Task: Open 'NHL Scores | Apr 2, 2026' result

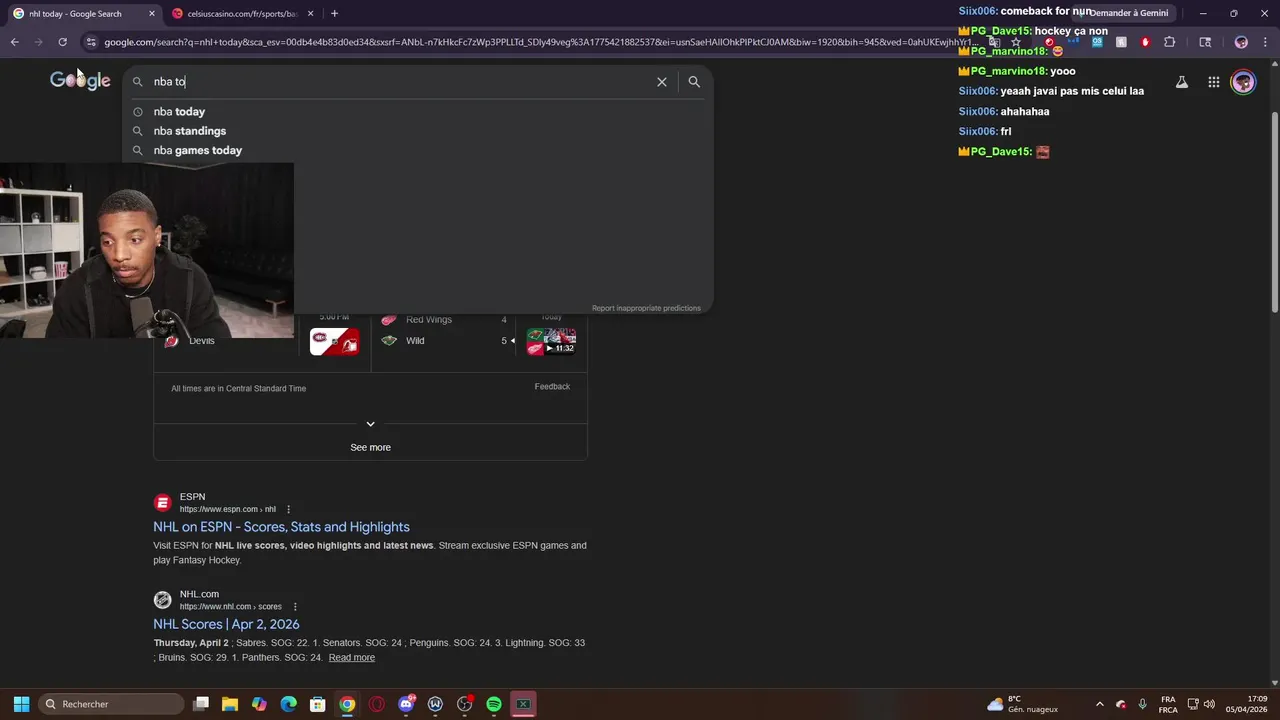Action: [226, 624]
